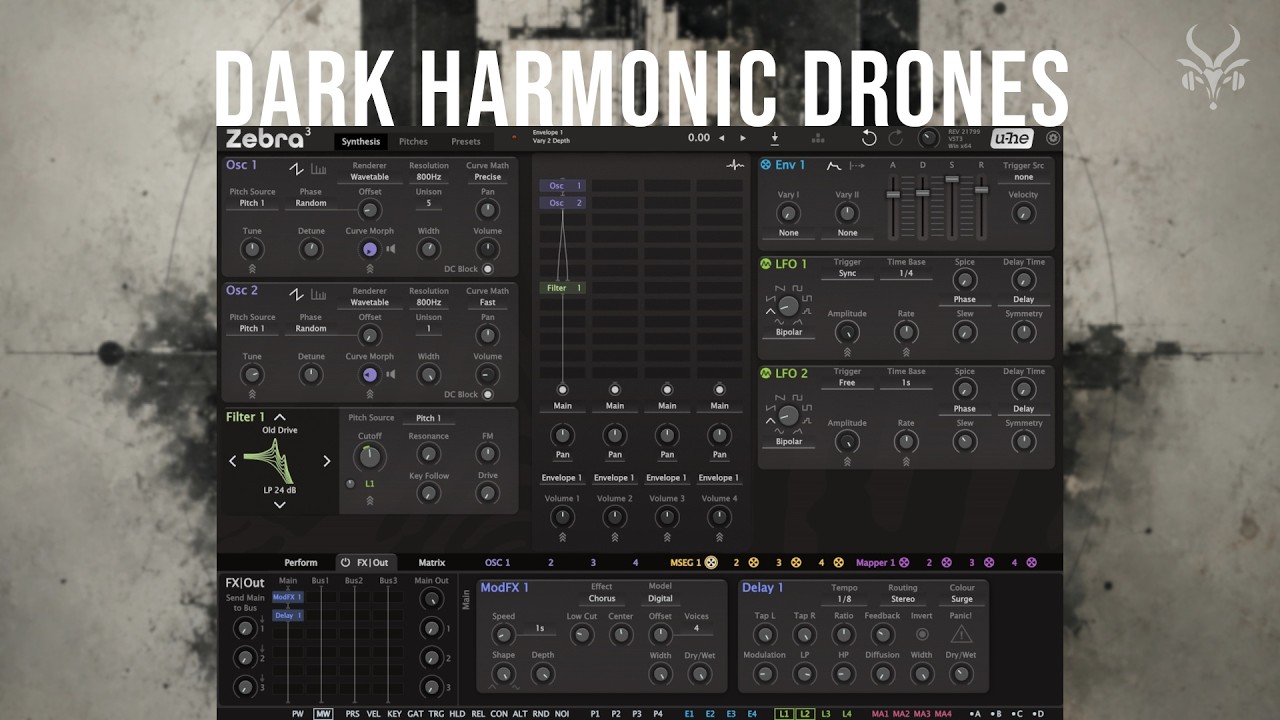
Task: Click the Osc 1 waveform shape icon
Action: point(296,168)
